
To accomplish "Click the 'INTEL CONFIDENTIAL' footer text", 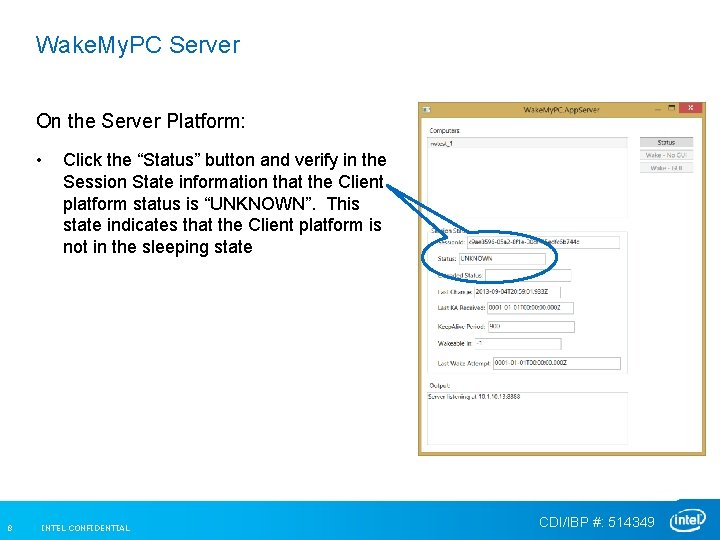I will point(85,528).
